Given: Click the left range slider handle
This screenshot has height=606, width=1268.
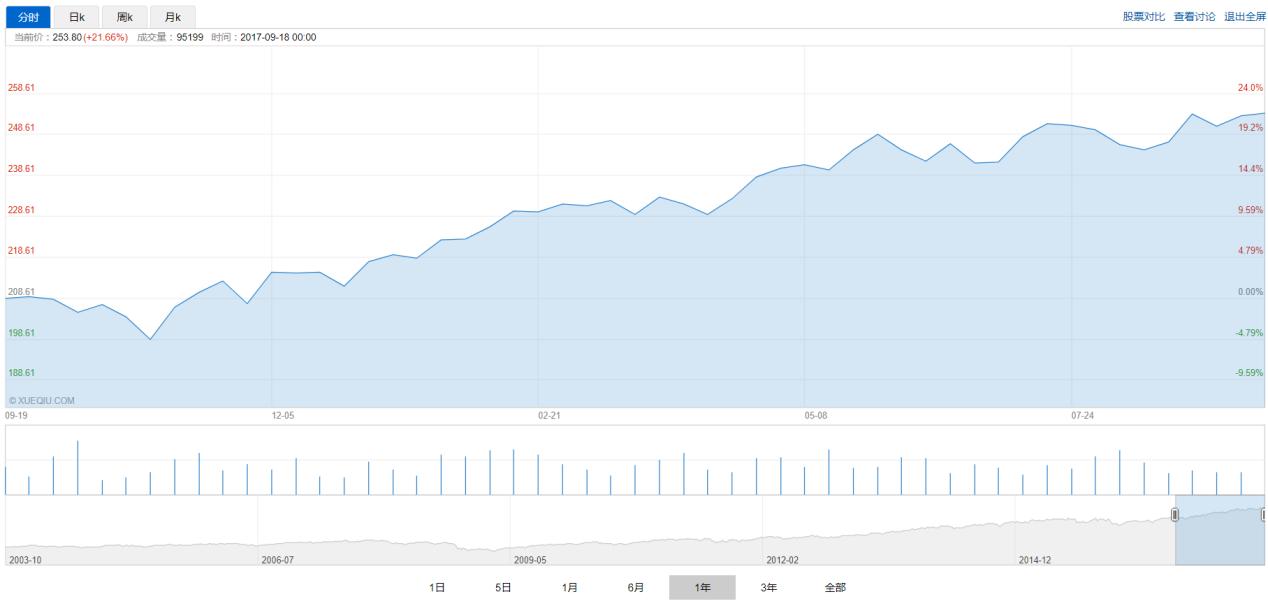Looking at the screenshot, I should 1175,514.
